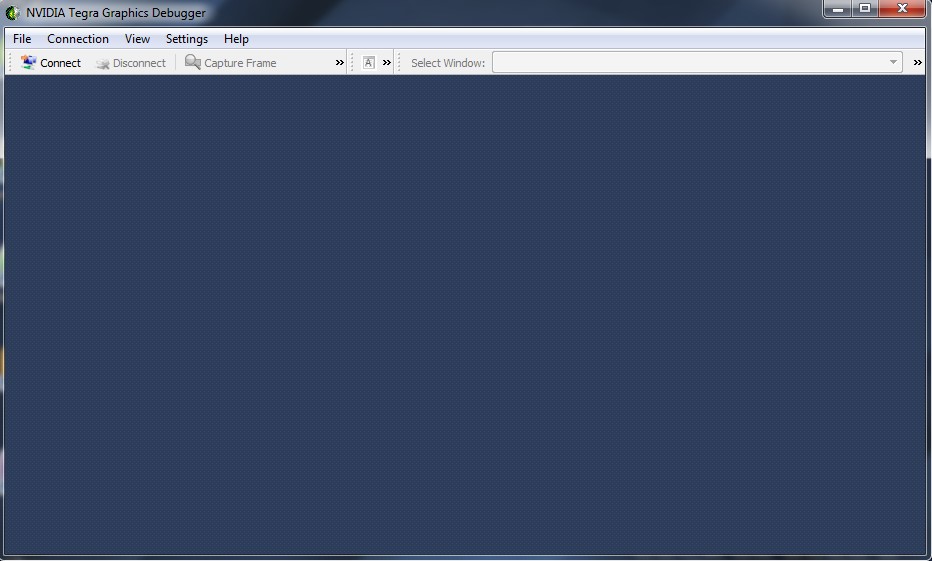Image resolution: width=932 pixels, height=561 pixels.
Task: Open the View menu
Action: click(x=137, y=39)
